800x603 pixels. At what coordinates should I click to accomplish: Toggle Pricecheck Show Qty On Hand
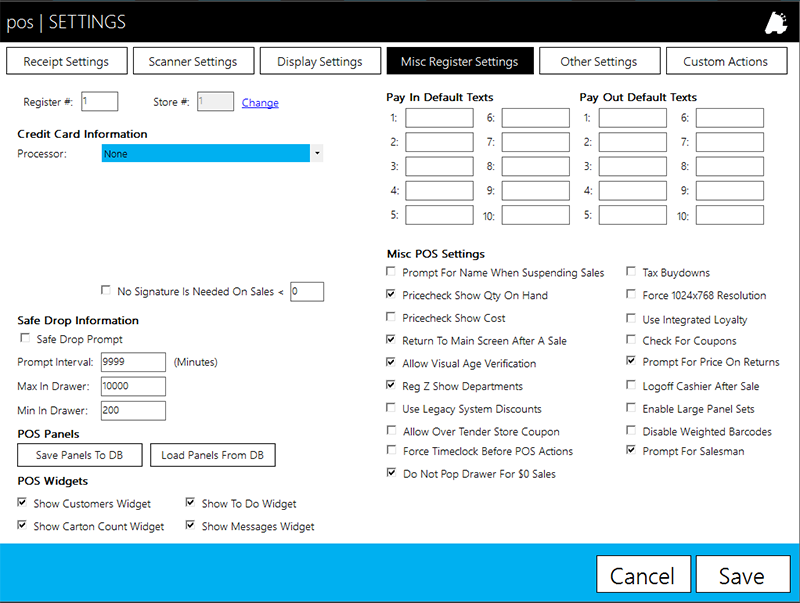391,294
